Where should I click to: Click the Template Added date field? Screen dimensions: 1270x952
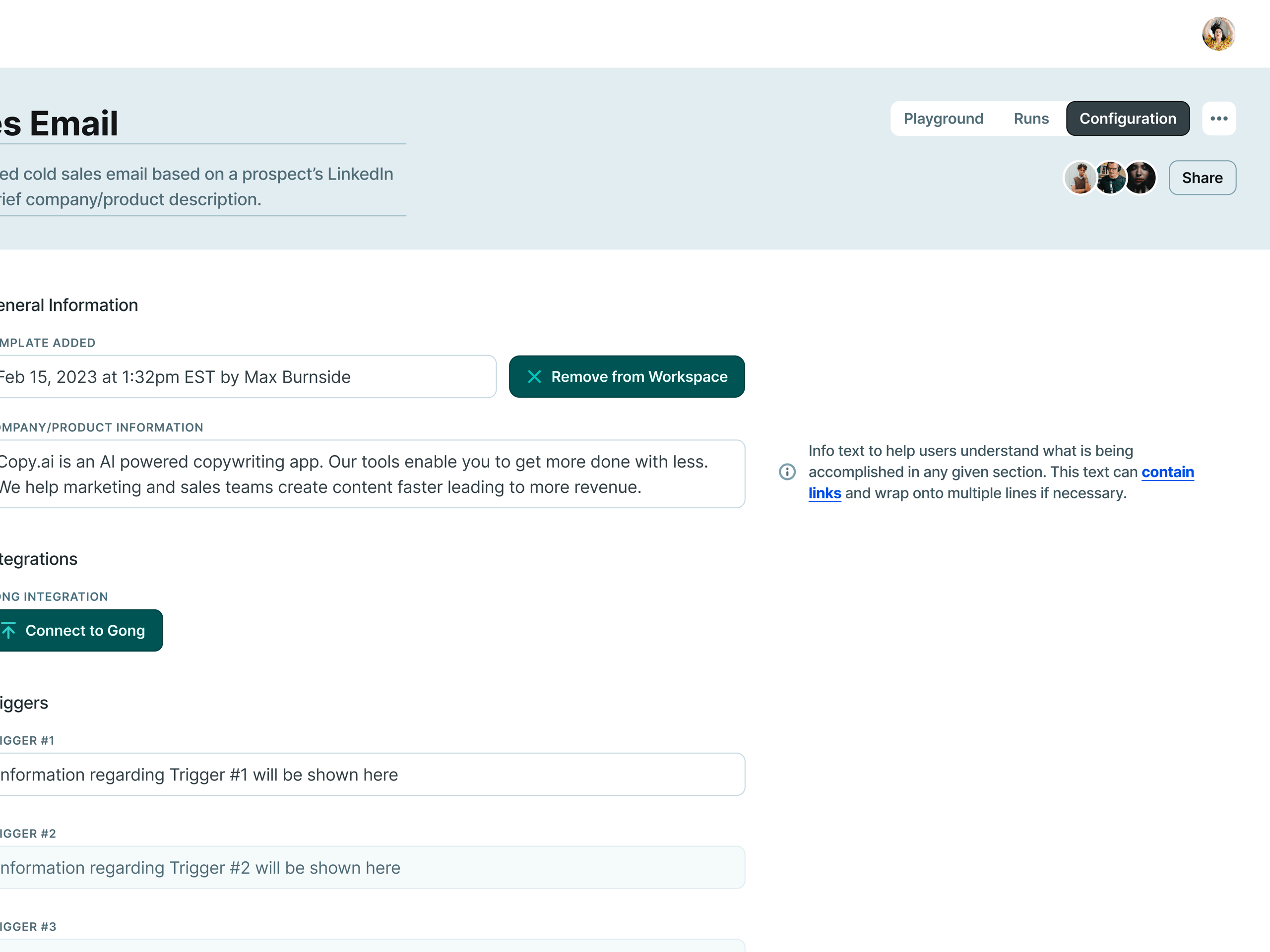click(248, 376)
